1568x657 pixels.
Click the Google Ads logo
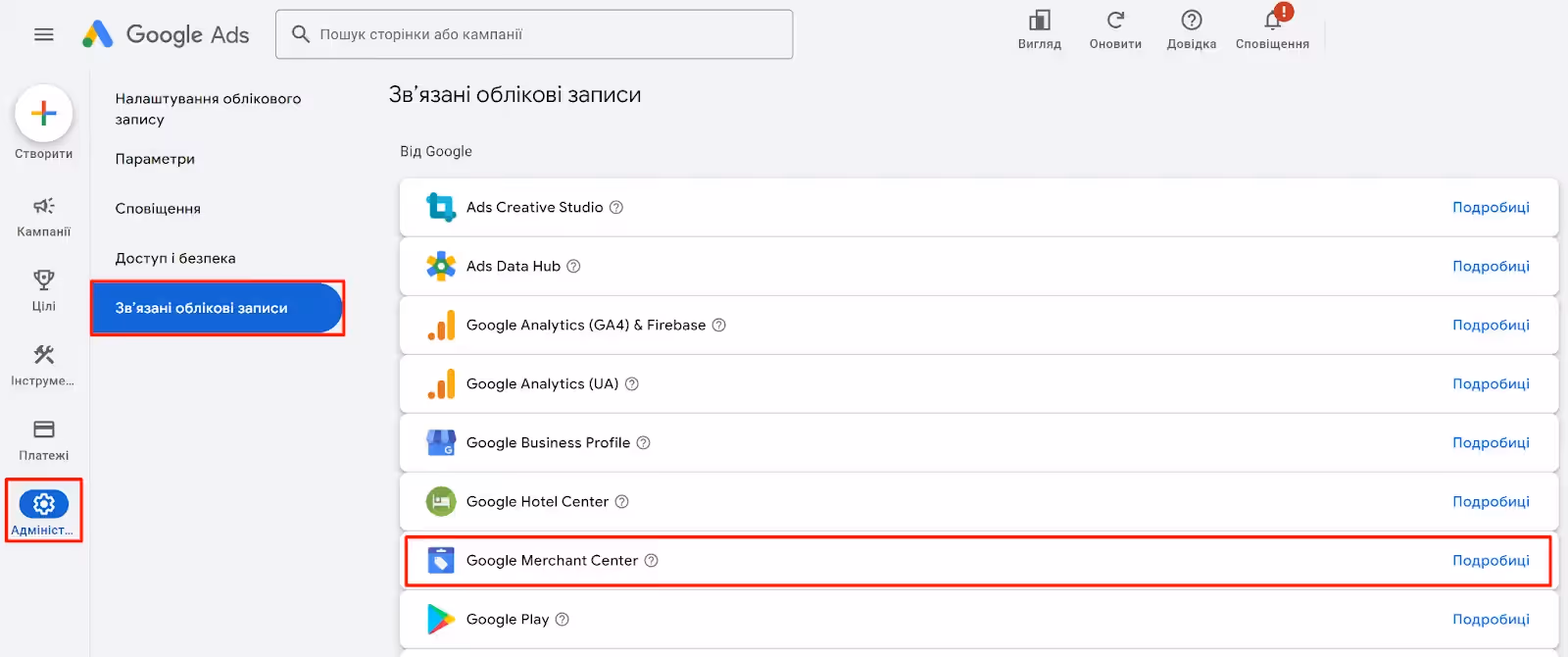pos(166,34)
